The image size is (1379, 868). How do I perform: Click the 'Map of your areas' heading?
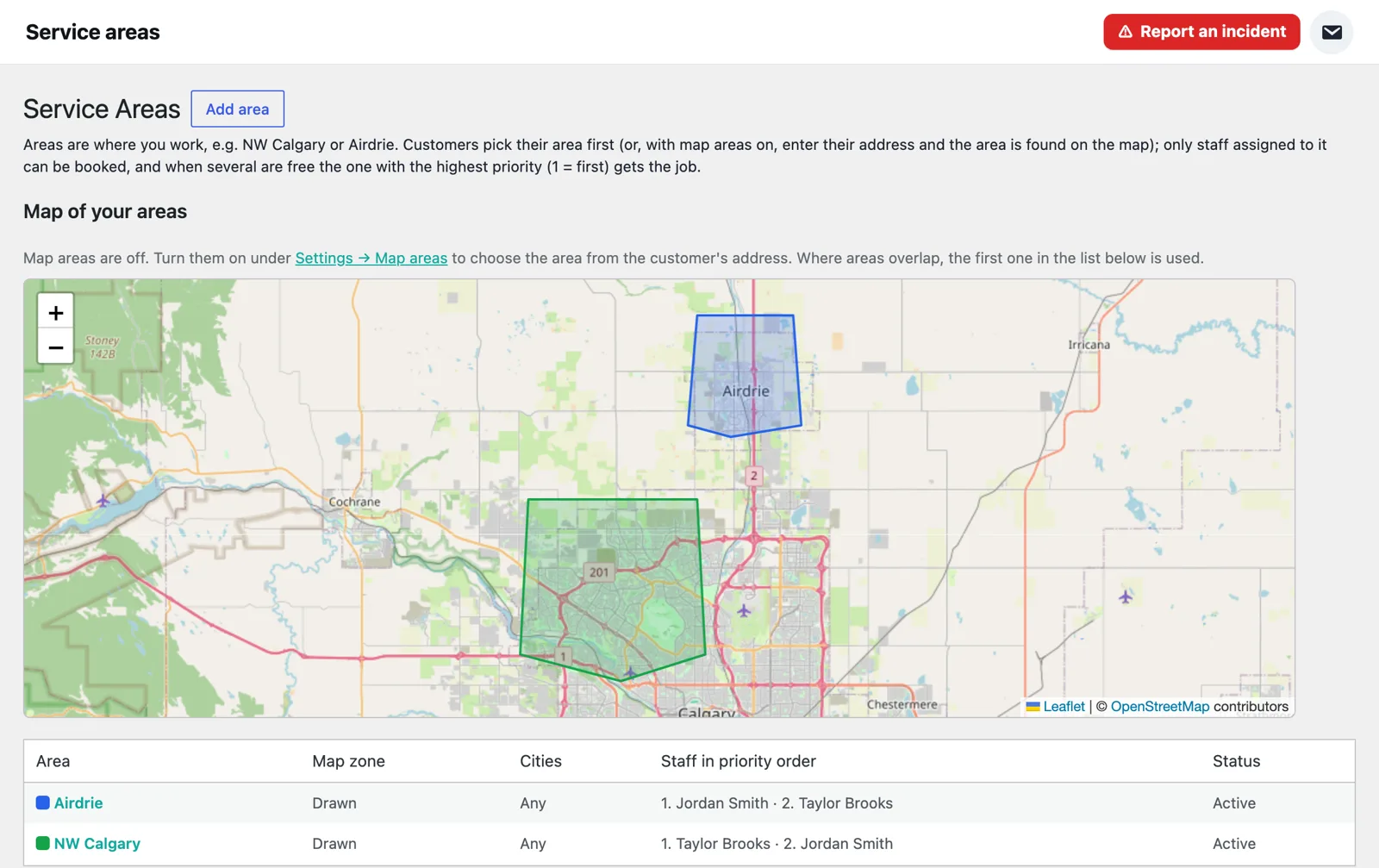point(105,211)
